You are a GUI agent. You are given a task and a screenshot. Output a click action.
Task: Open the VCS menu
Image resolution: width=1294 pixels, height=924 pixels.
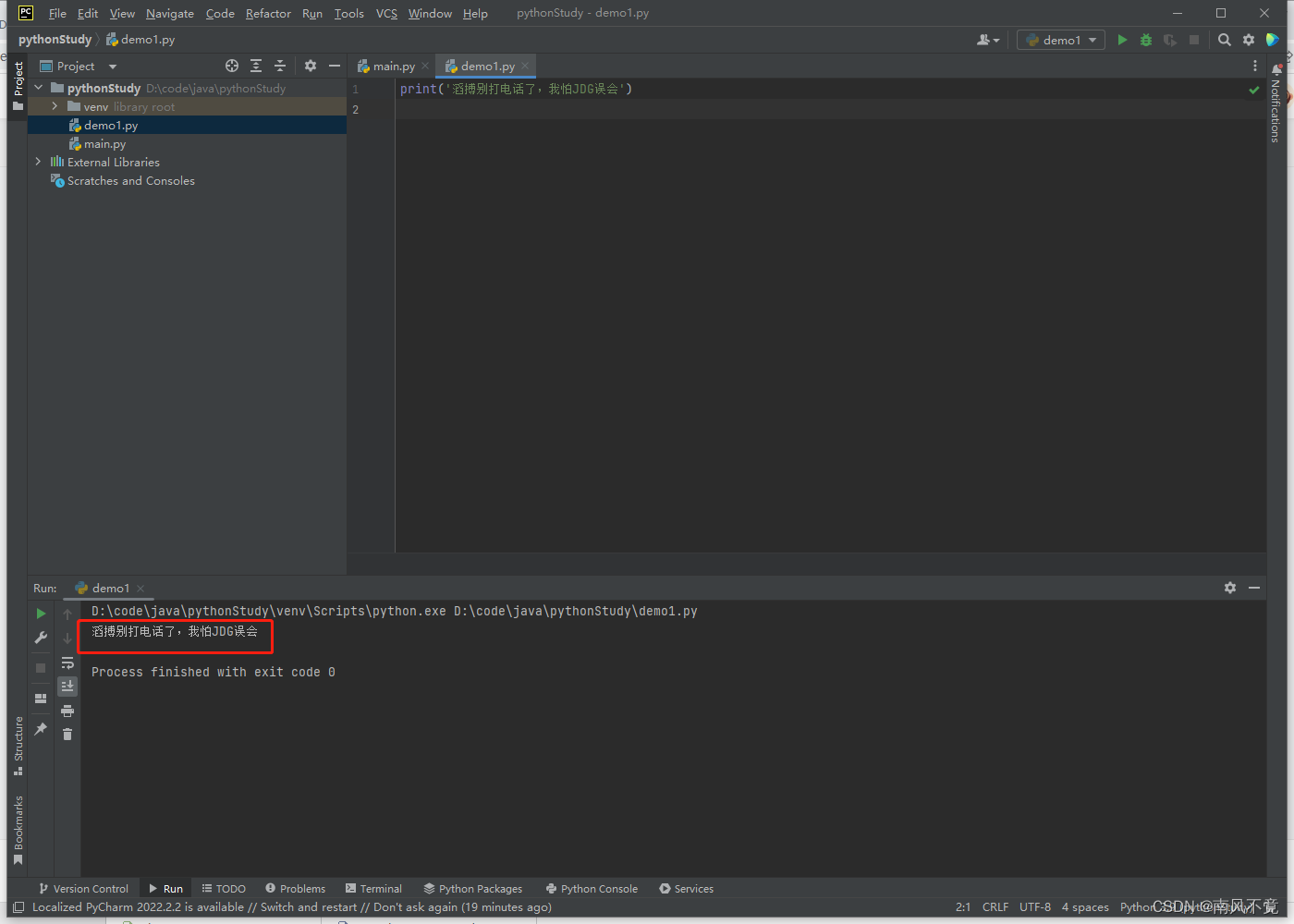(x=386, y=13)
